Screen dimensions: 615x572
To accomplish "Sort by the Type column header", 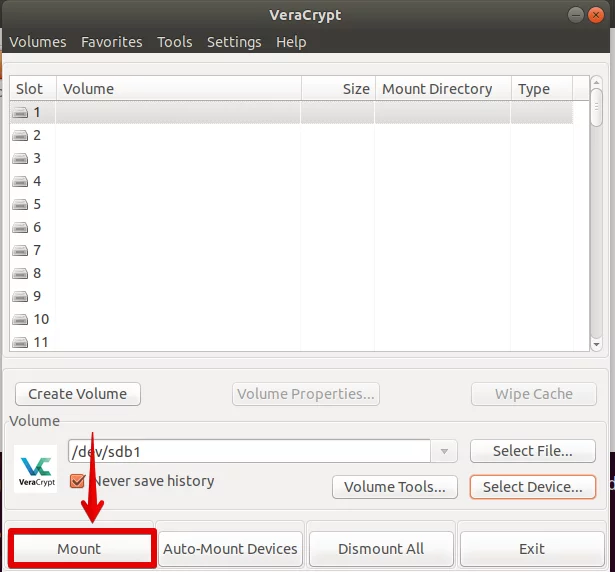I will pyautogui.click(x=542, y=89).
